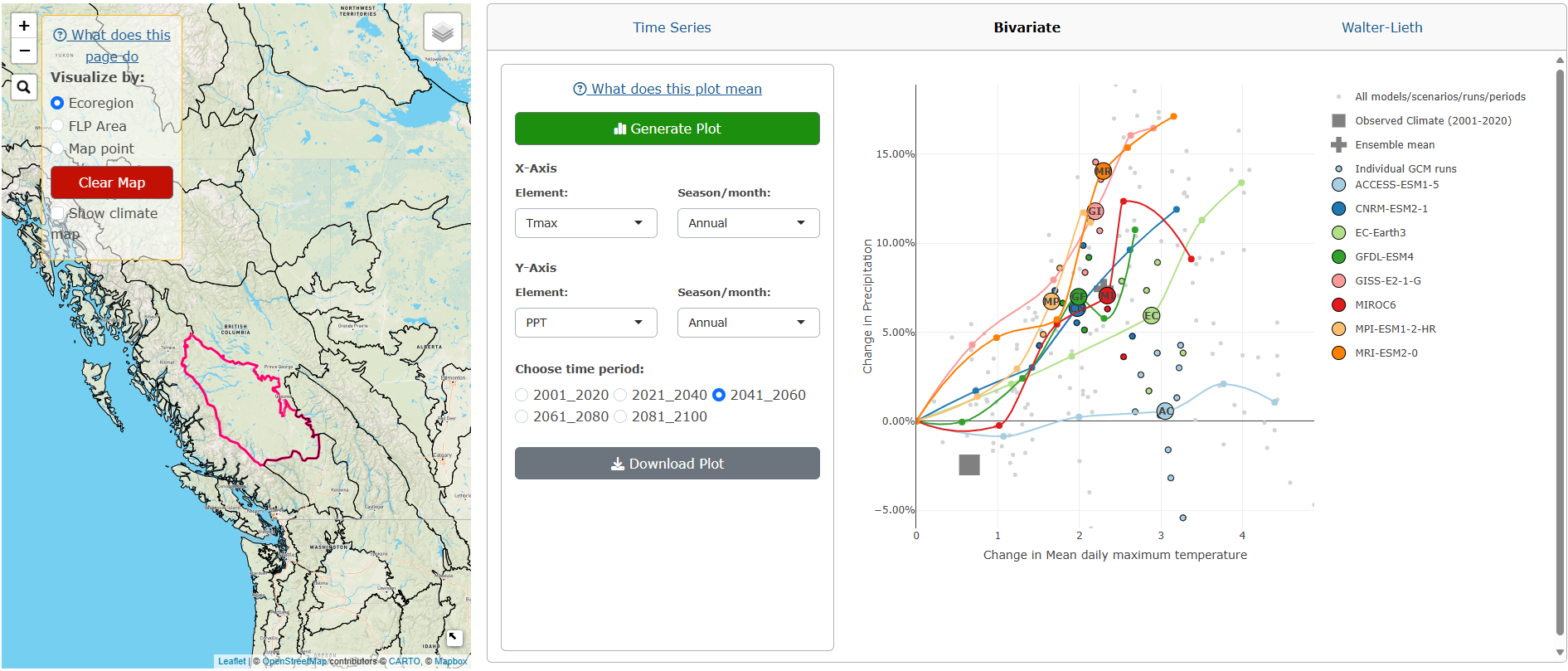Click the Ensemble mean legend cross icon
The height and width of the screenshot is (671, 1568).
tap(1338, 145)
